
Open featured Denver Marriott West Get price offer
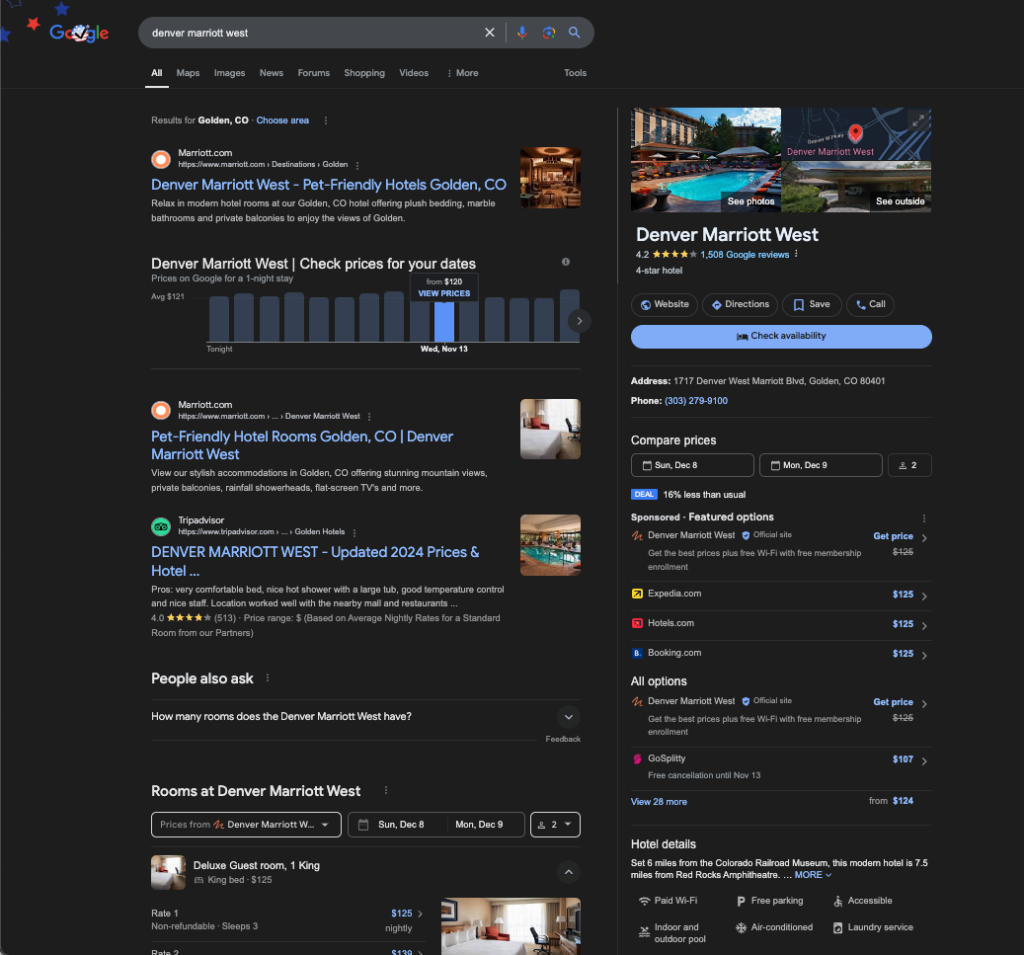[781, 551]
